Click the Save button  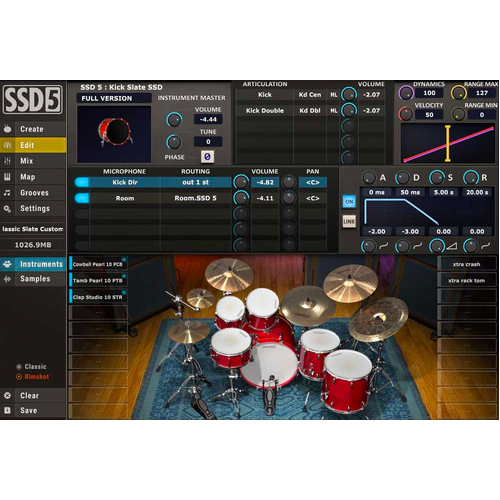(33, 410)
